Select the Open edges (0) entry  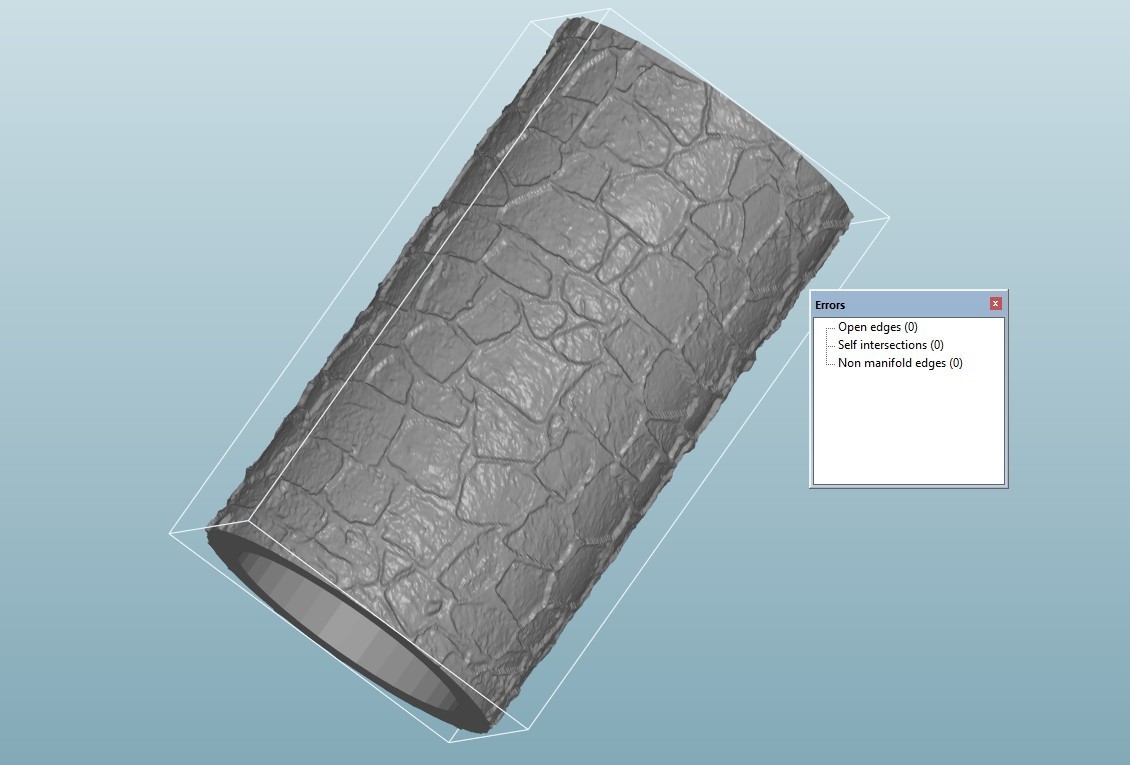(877, 326)
